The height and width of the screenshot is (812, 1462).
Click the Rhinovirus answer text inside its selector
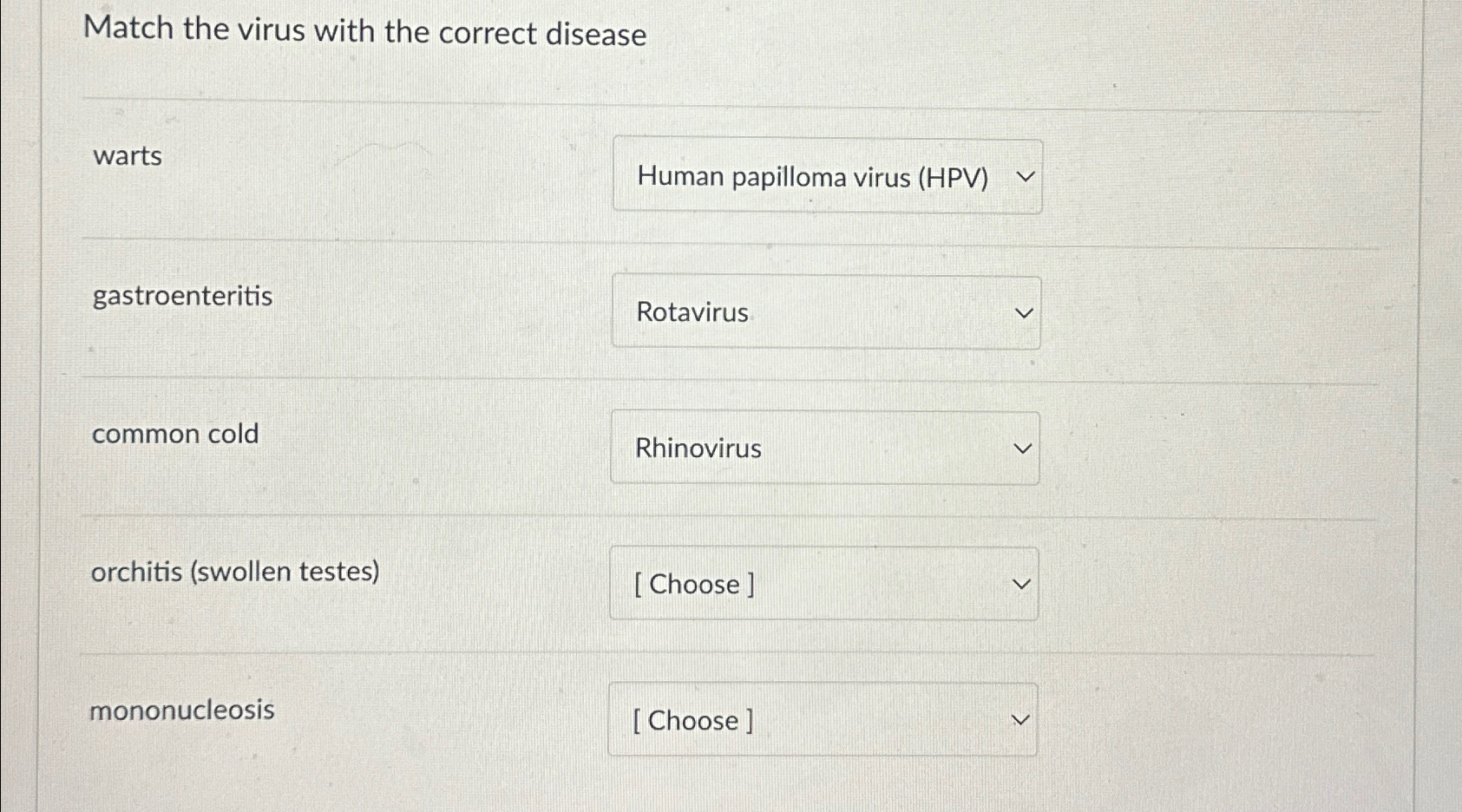pyautogui.click(x=698, y=449)
